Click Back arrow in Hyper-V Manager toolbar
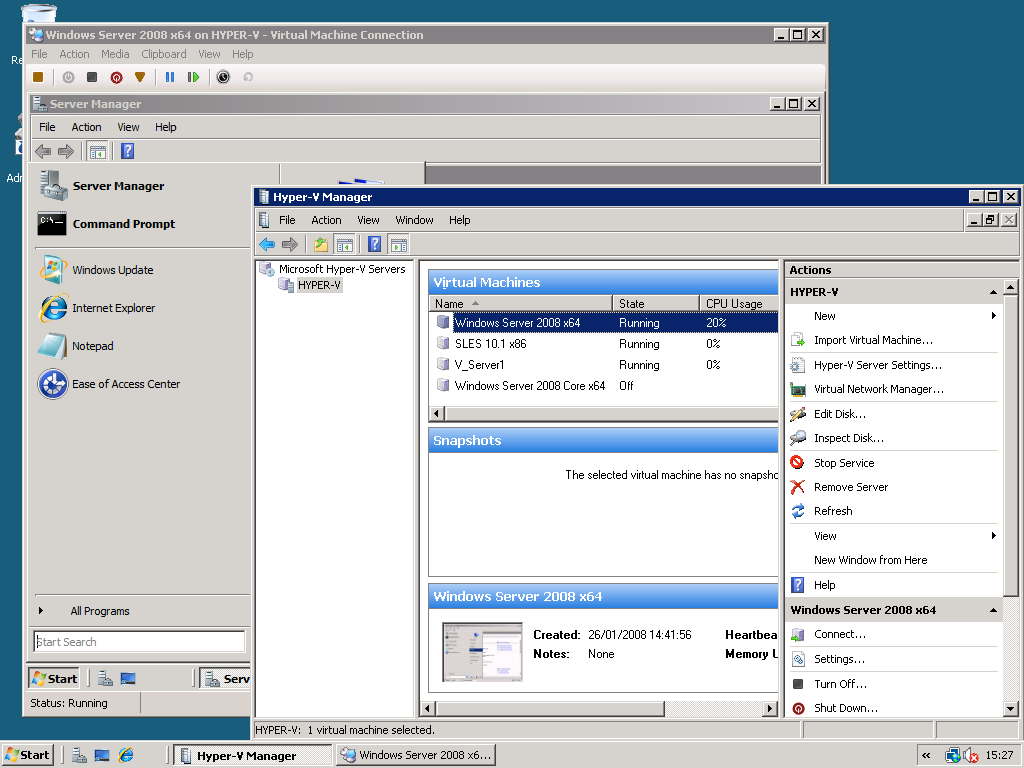 pos(267,244)
